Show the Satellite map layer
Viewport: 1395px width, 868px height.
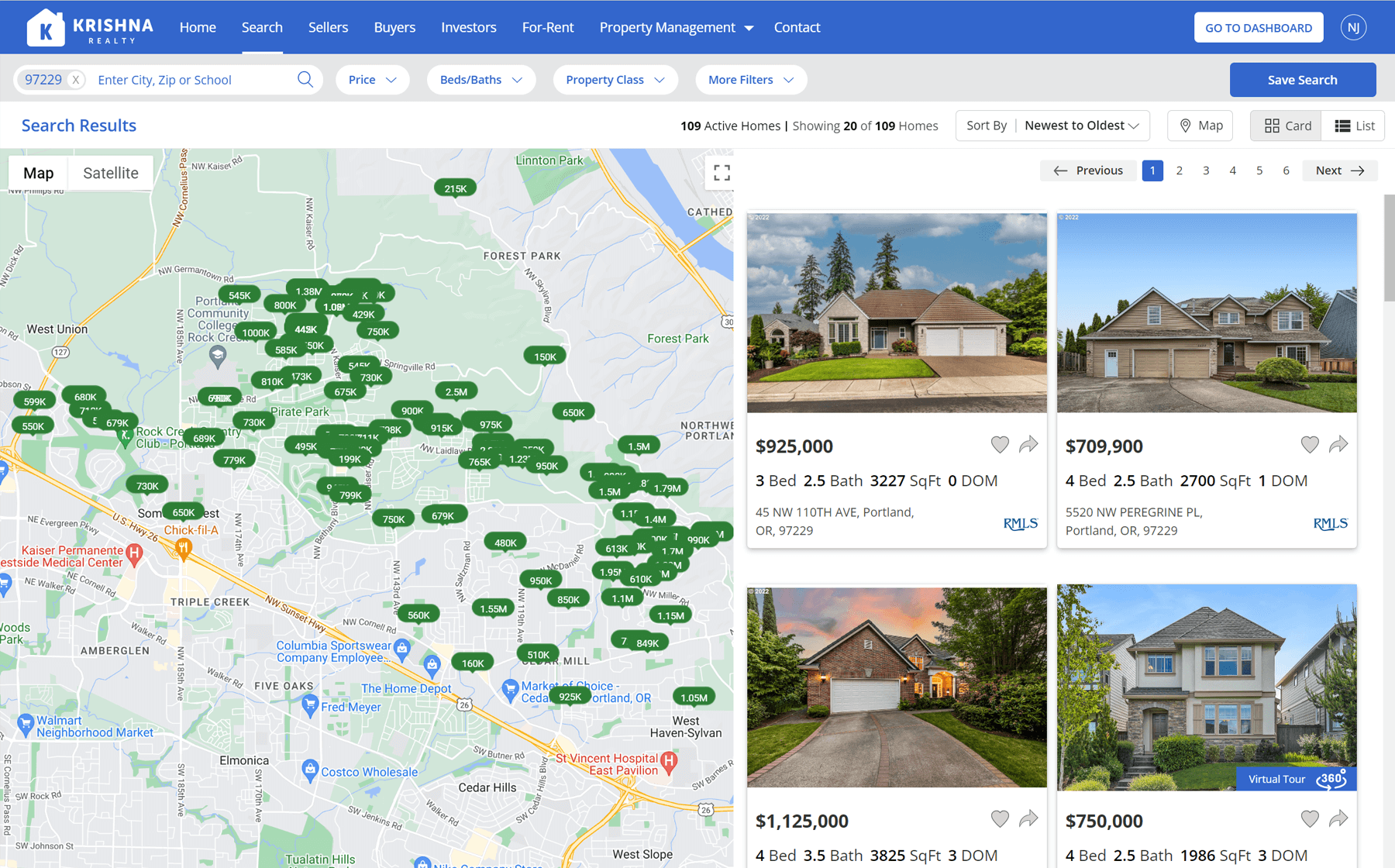(x=111, y=173)
